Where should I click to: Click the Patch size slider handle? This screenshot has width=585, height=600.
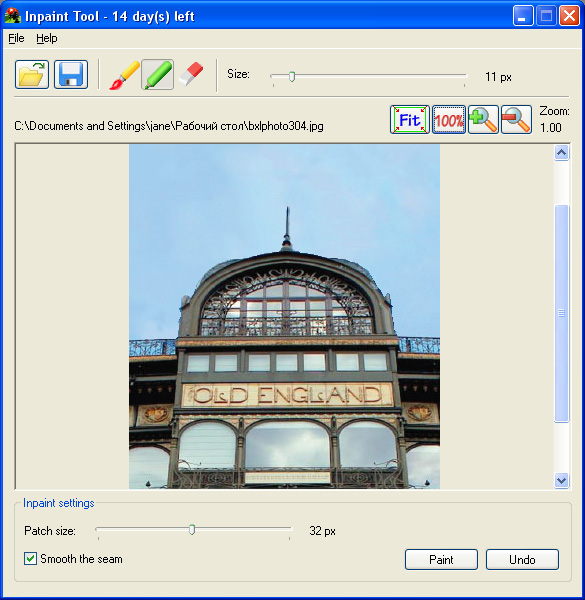192,530
